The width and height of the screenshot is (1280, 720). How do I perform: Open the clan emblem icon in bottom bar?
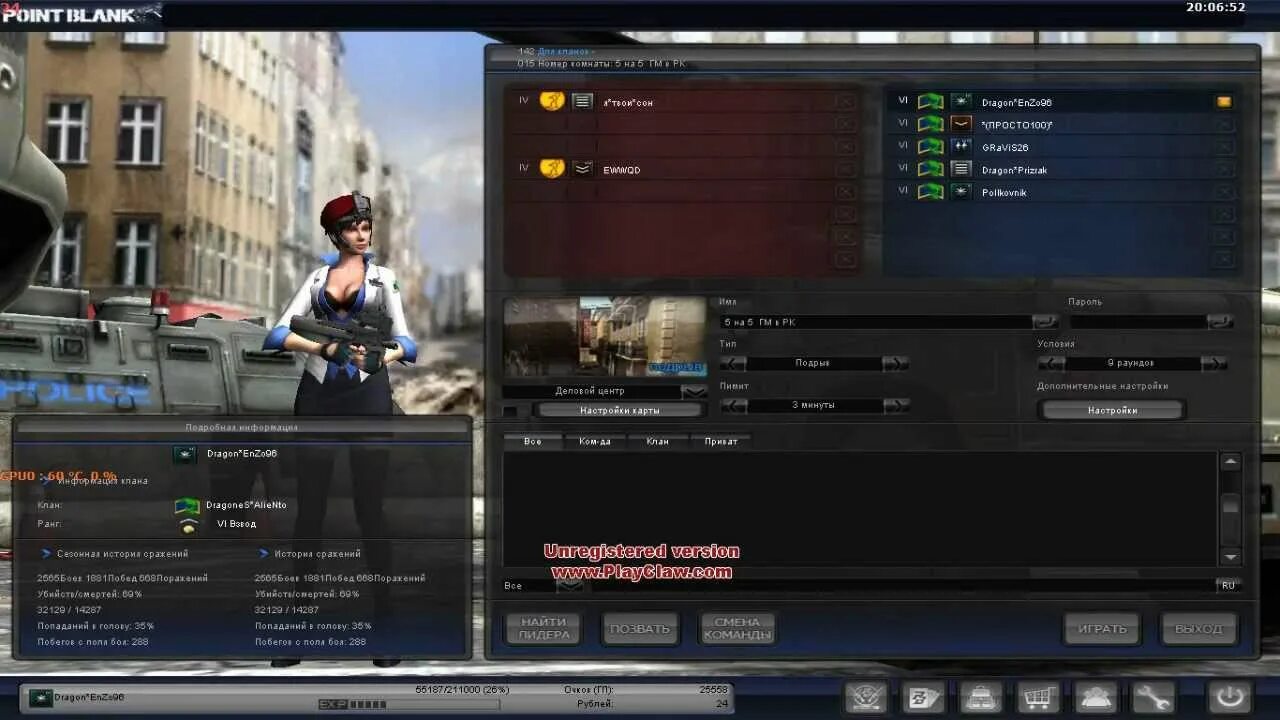click(x=867, y=697)
